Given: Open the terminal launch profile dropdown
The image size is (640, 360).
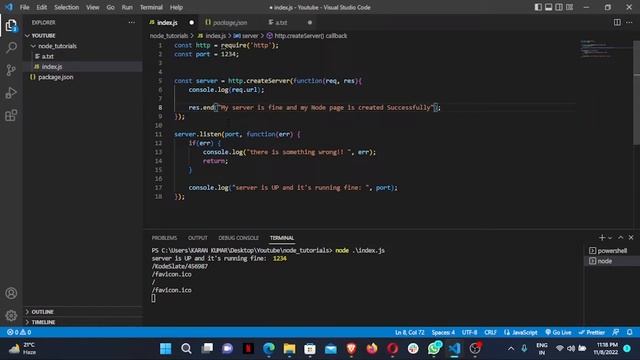Looking at the screenshot, I should (610, 238).
